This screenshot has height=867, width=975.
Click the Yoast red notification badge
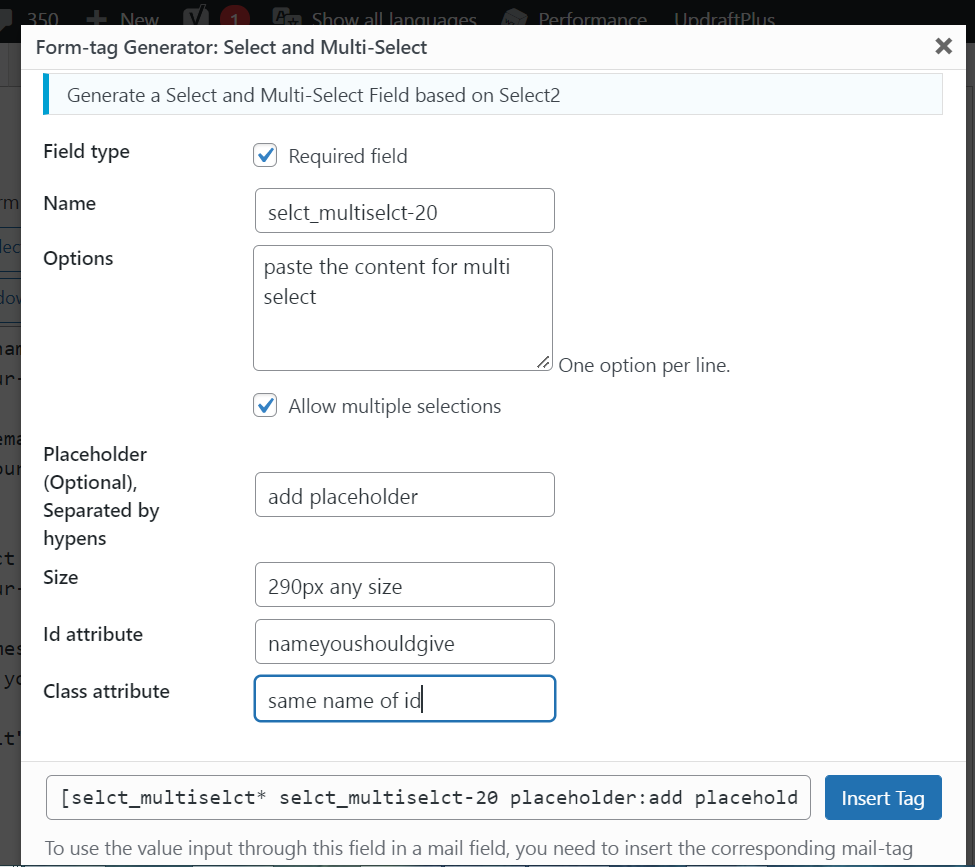[x=234, y=18]
